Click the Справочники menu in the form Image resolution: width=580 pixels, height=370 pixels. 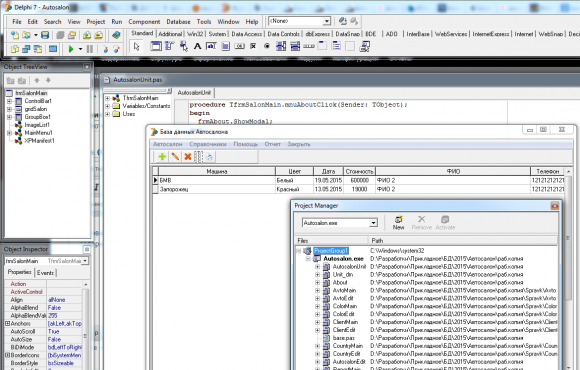tap(208, 144)
